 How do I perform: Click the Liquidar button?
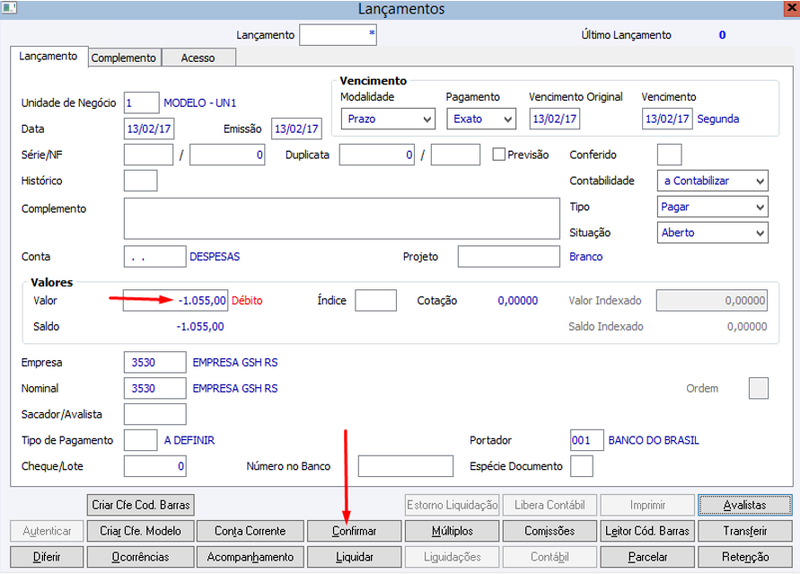354,557
